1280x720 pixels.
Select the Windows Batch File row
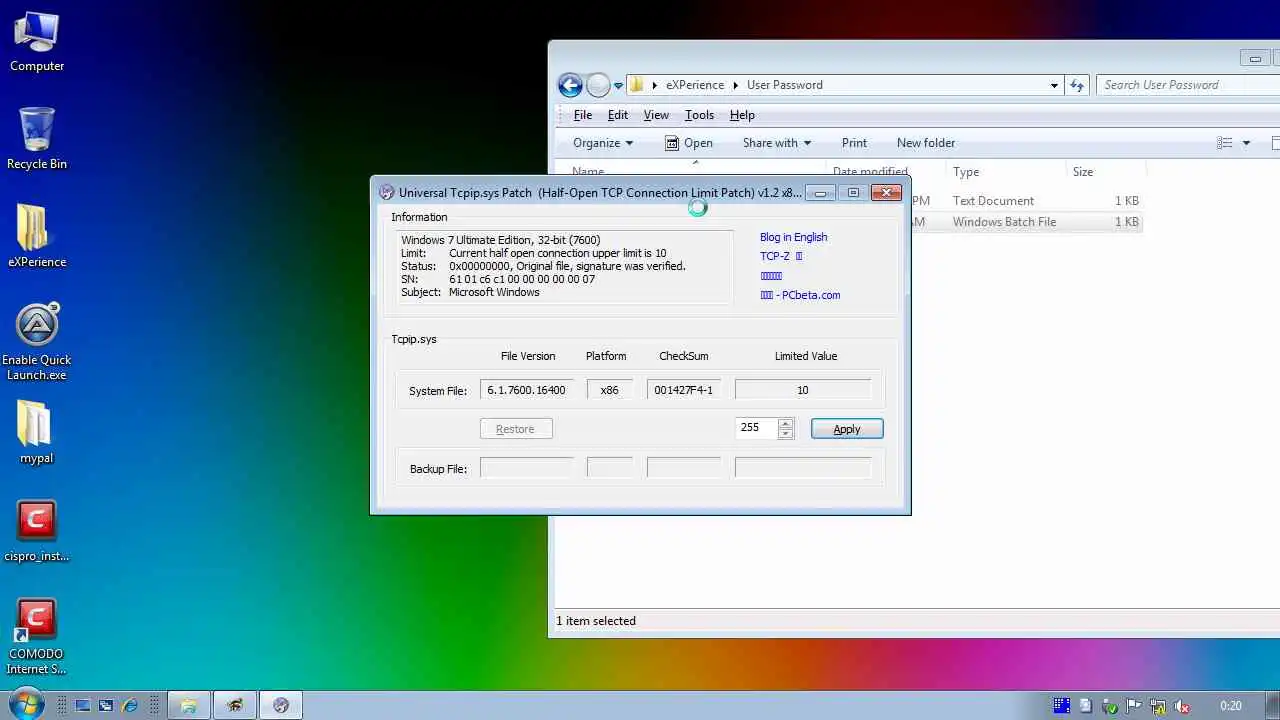coord(1025,222)
